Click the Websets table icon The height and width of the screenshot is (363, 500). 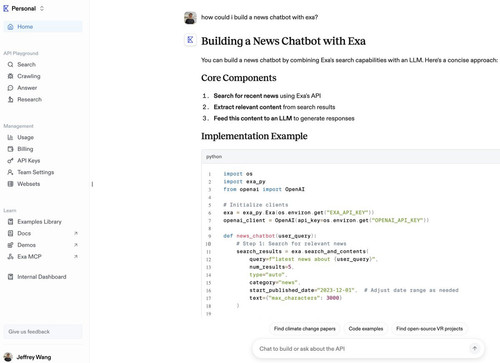pyautogui.click(x=10, y=184)
